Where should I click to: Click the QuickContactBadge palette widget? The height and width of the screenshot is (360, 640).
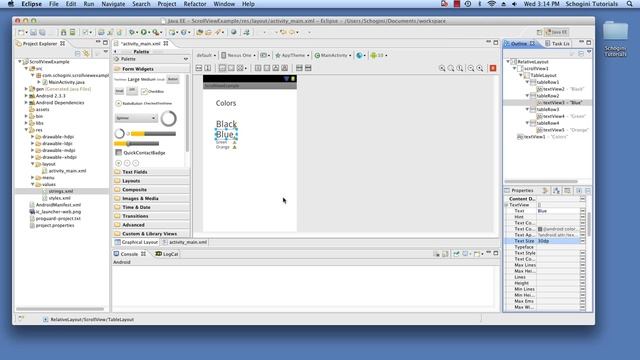click(140, 153)
